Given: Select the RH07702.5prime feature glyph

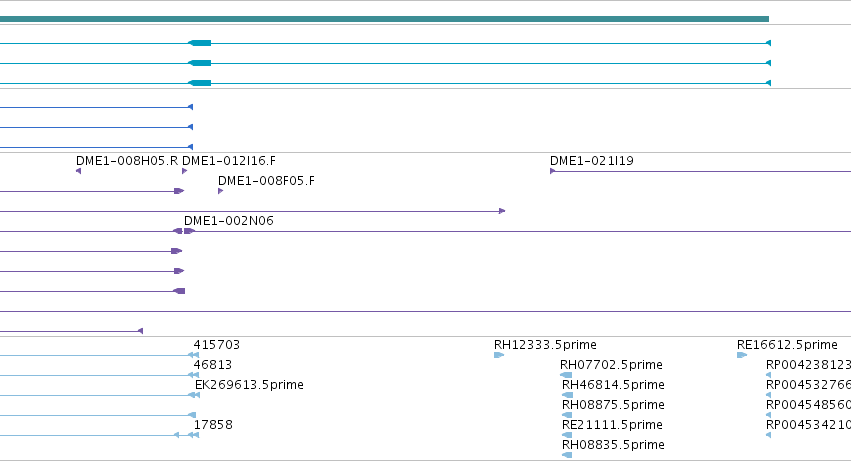Looking at the screenshot, I should 566,375.
